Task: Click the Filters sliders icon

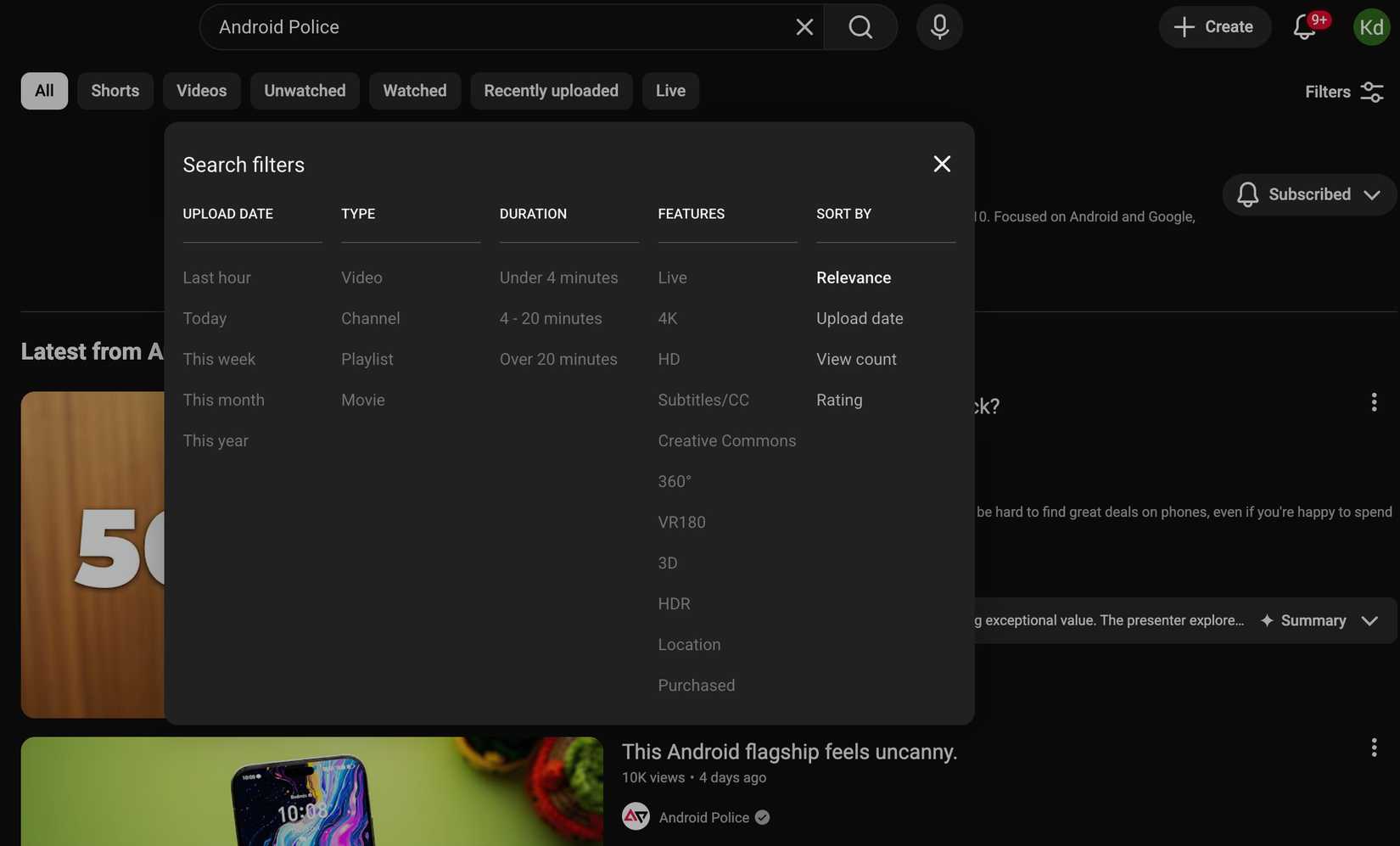Action: [x=1371, y=91]
